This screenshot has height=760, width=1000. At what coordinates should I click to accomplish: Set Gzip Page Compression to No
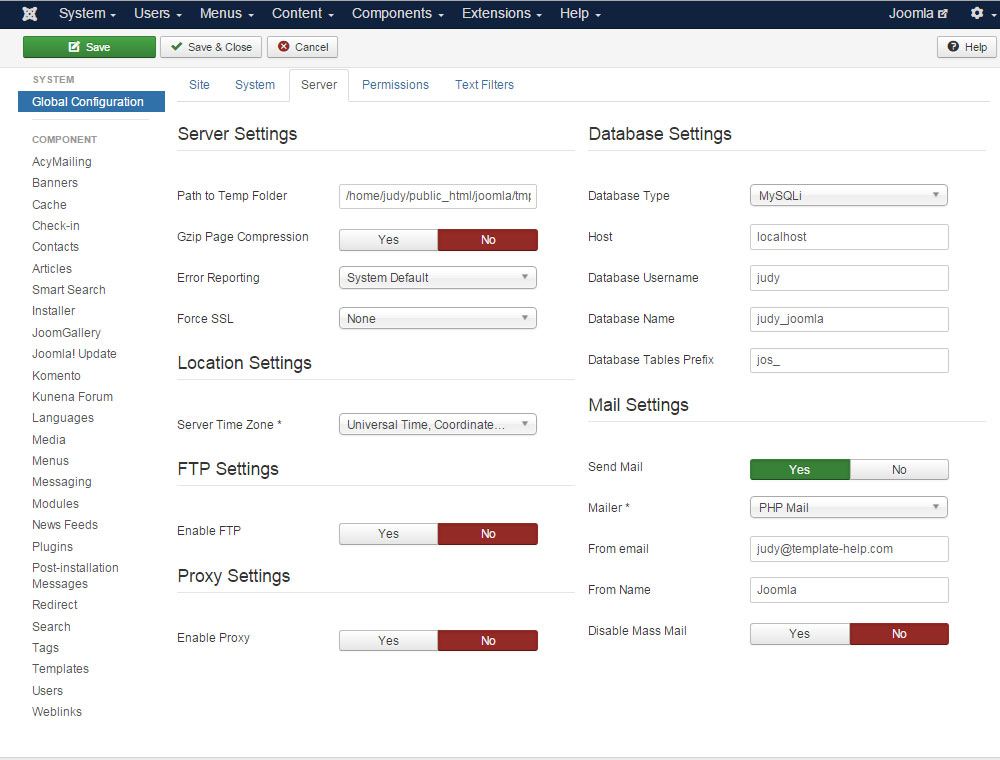488,240
